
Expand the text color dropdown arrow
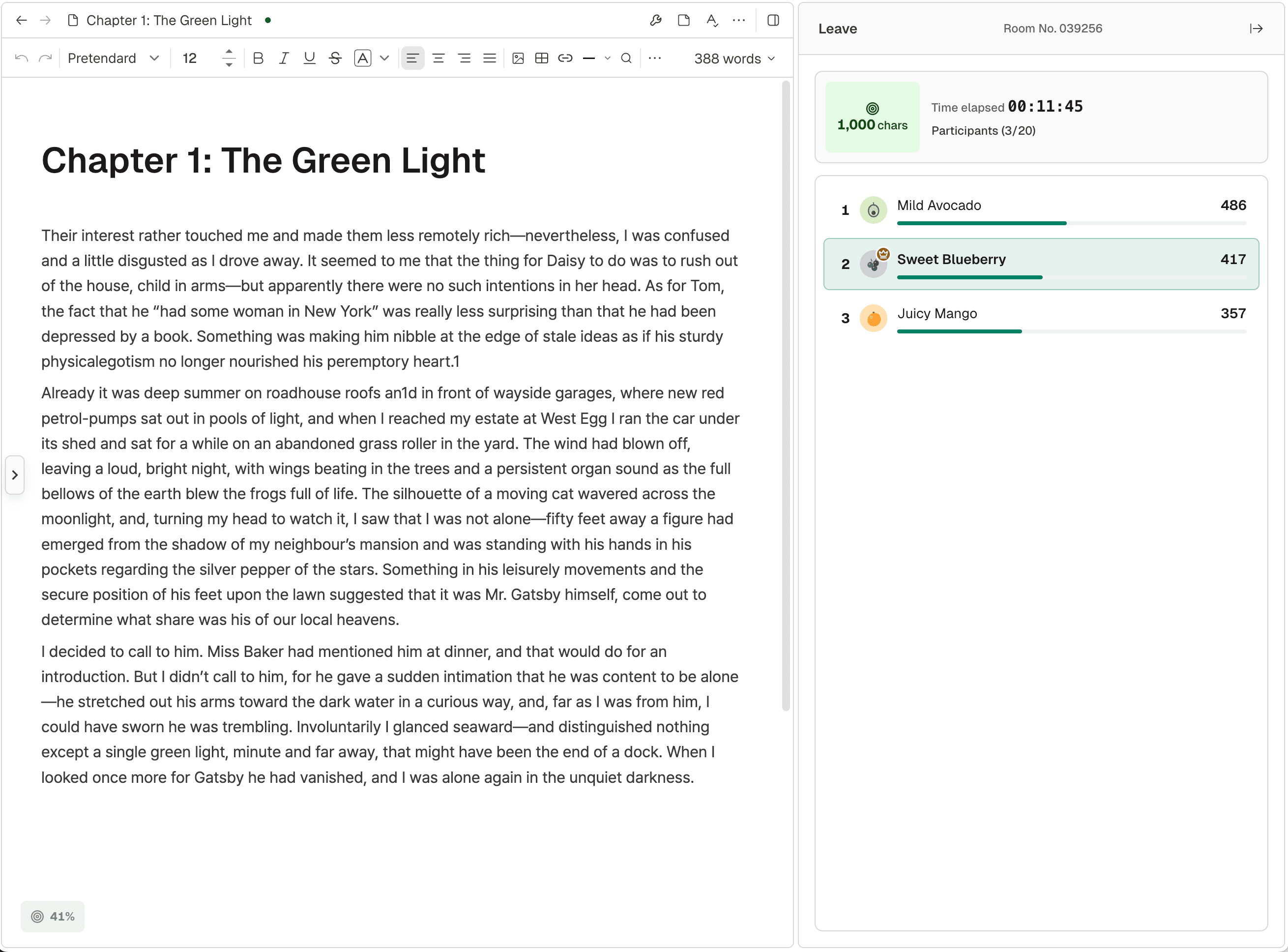pos(385,58)
